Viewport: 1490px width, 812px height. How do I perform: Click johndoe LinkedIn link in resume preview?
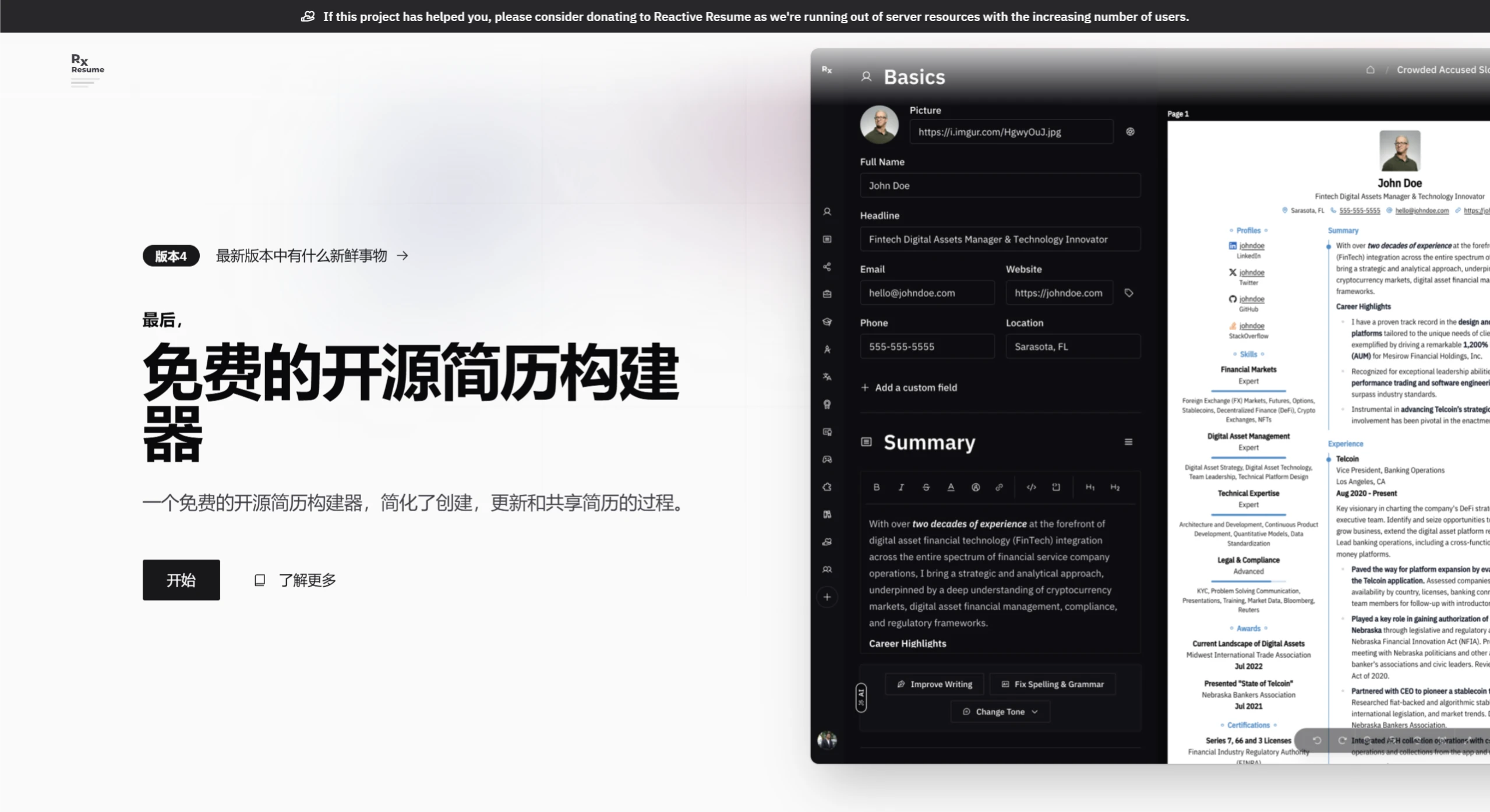(x=1252, y=246)
